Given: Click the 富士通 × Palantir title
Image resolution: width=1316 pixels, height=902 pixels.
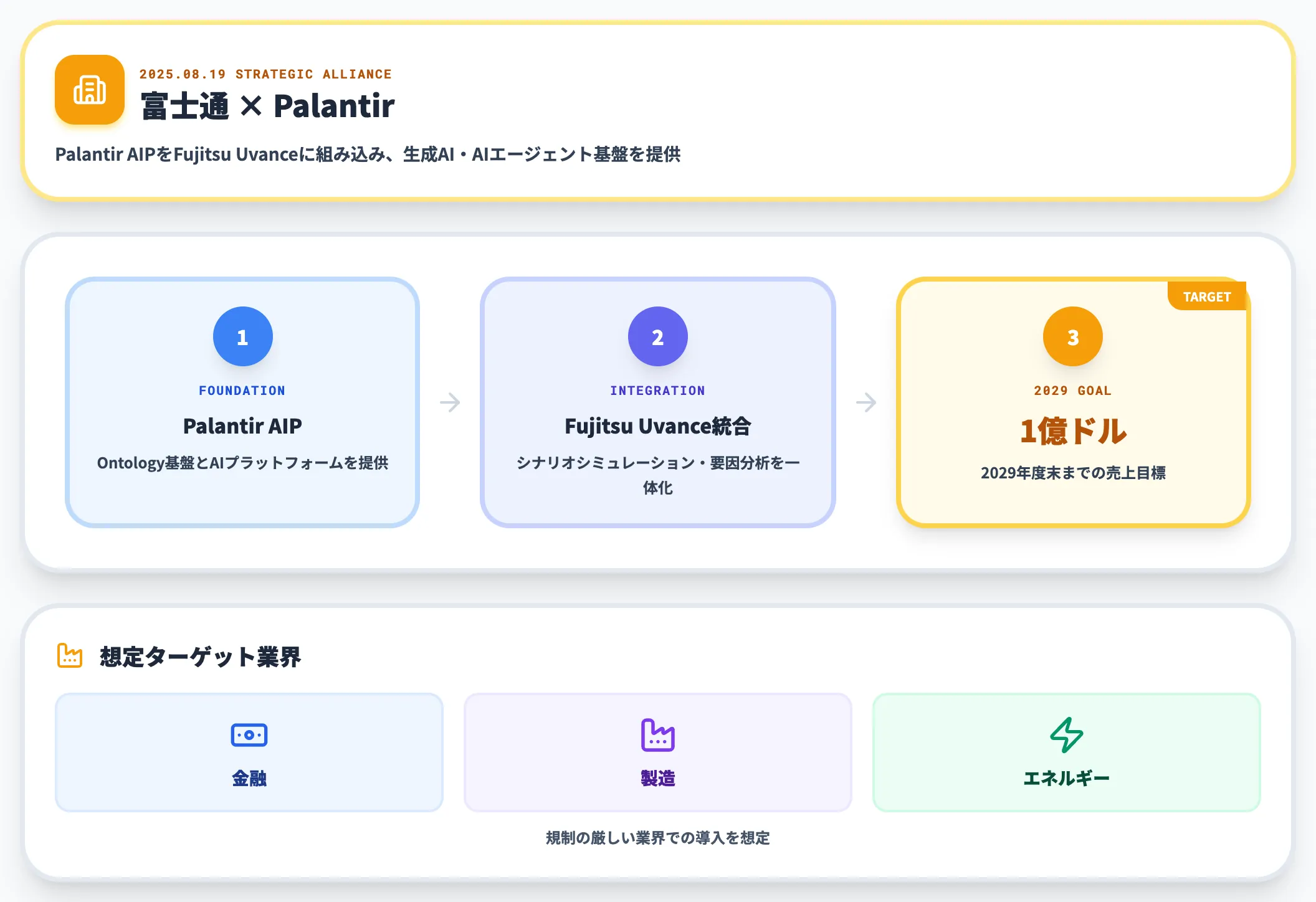Looking at the screenshot, I should tap(268, 105).
